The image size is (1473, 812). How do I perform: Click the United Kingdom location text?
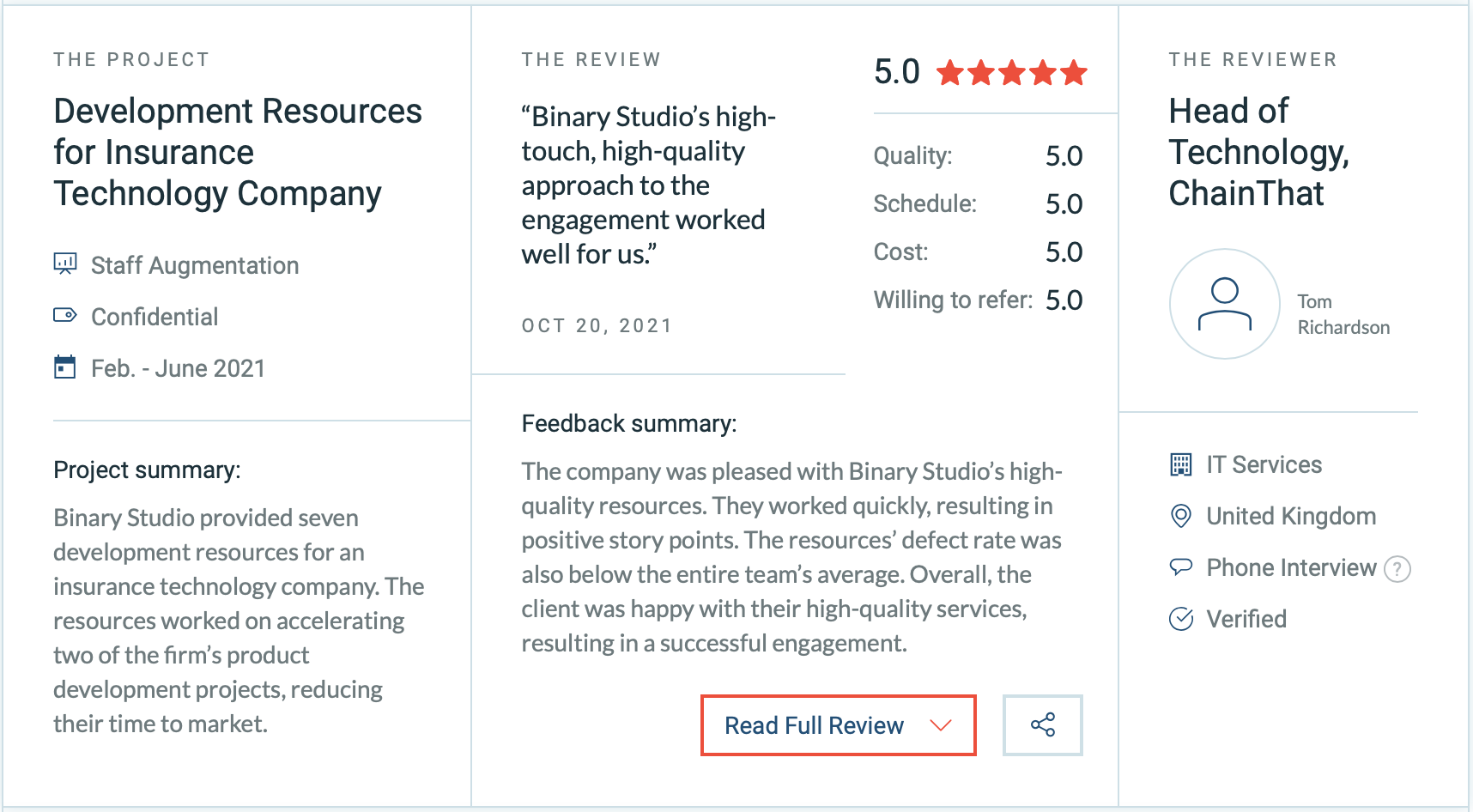(x=1291, y=516)
